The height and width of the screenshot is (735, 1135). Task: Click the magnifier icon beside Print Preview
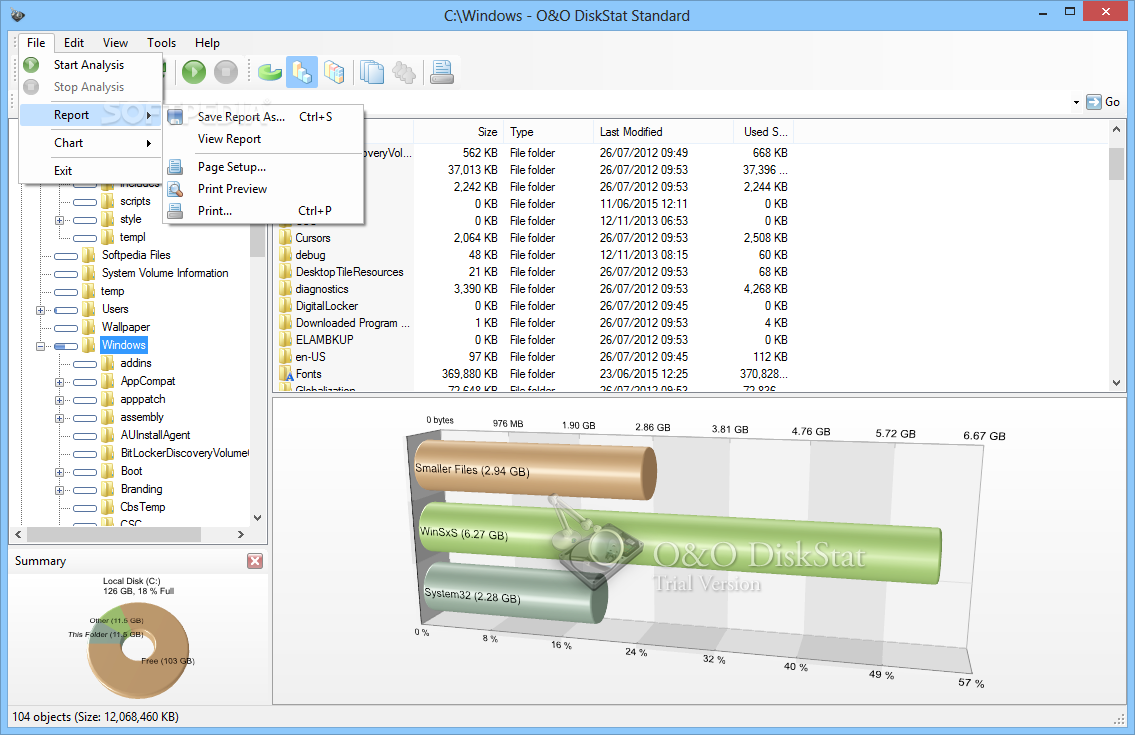pyautogui.click(x=175, y=189)
